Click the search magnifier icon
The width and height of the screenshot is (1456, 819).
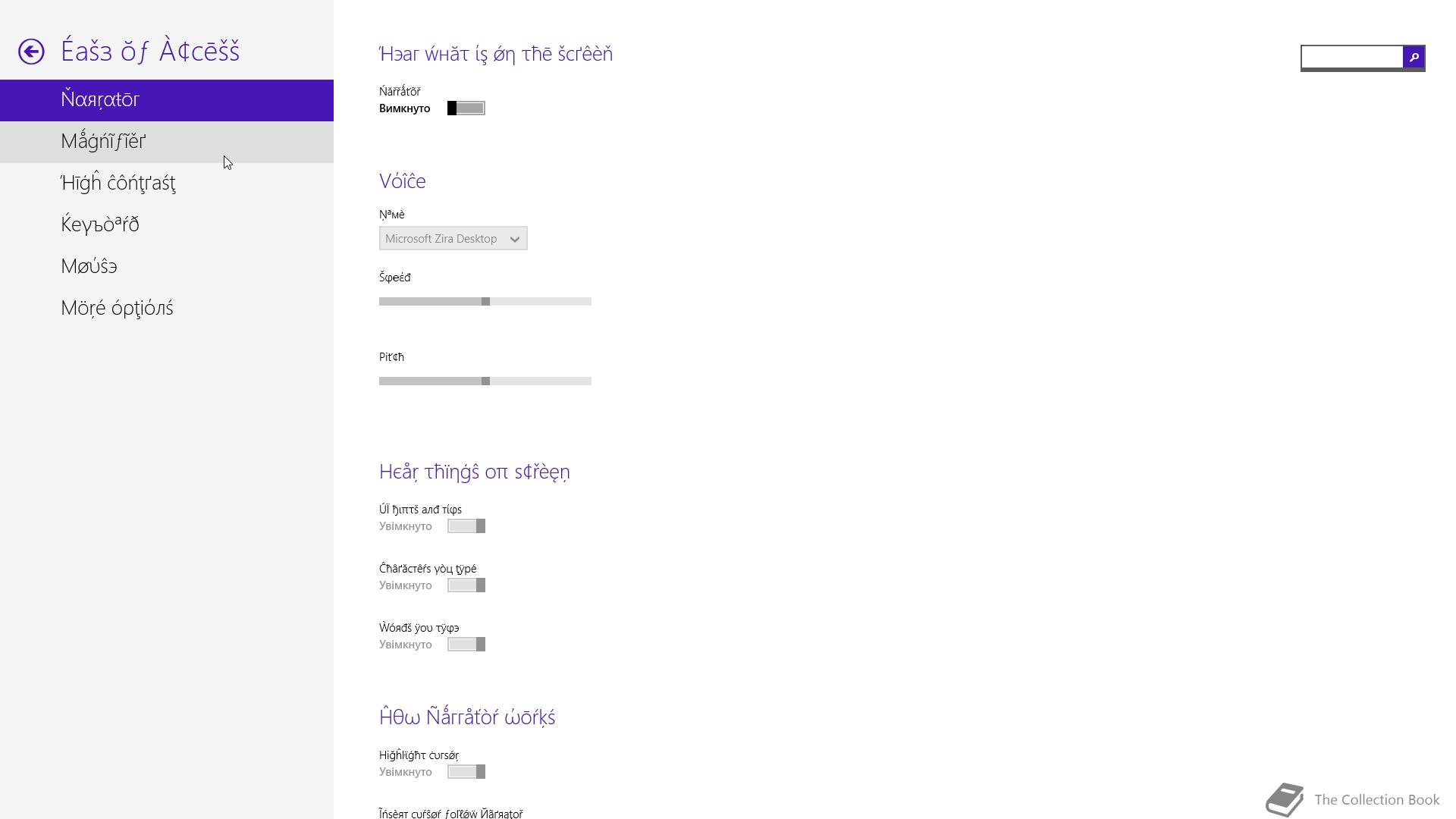click(1414, 57)
